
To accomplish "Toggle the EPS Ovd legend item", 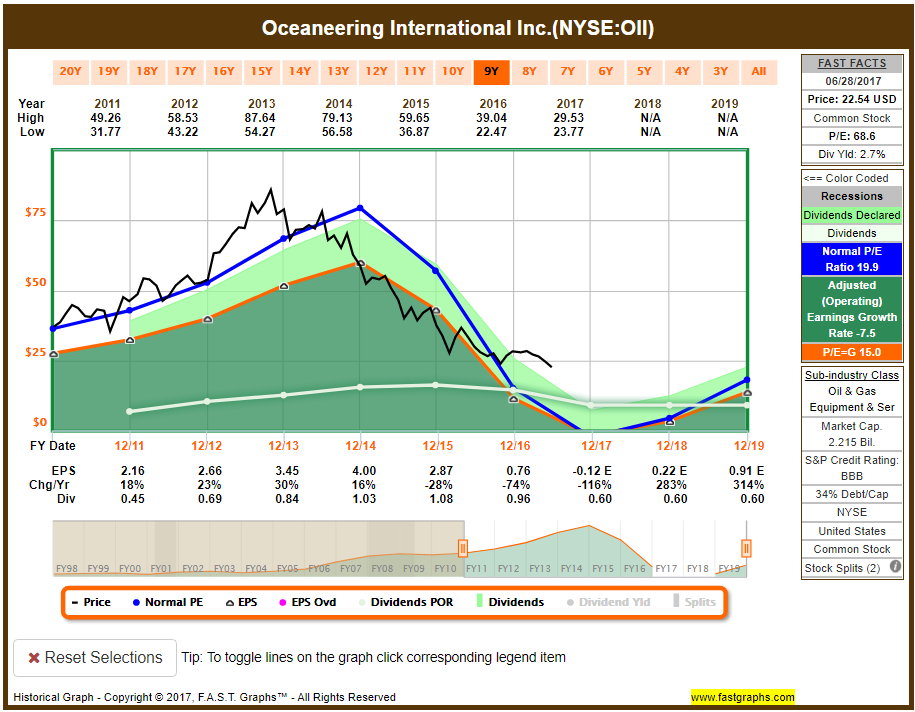I will pyautogui.click(x=308, y=602).
